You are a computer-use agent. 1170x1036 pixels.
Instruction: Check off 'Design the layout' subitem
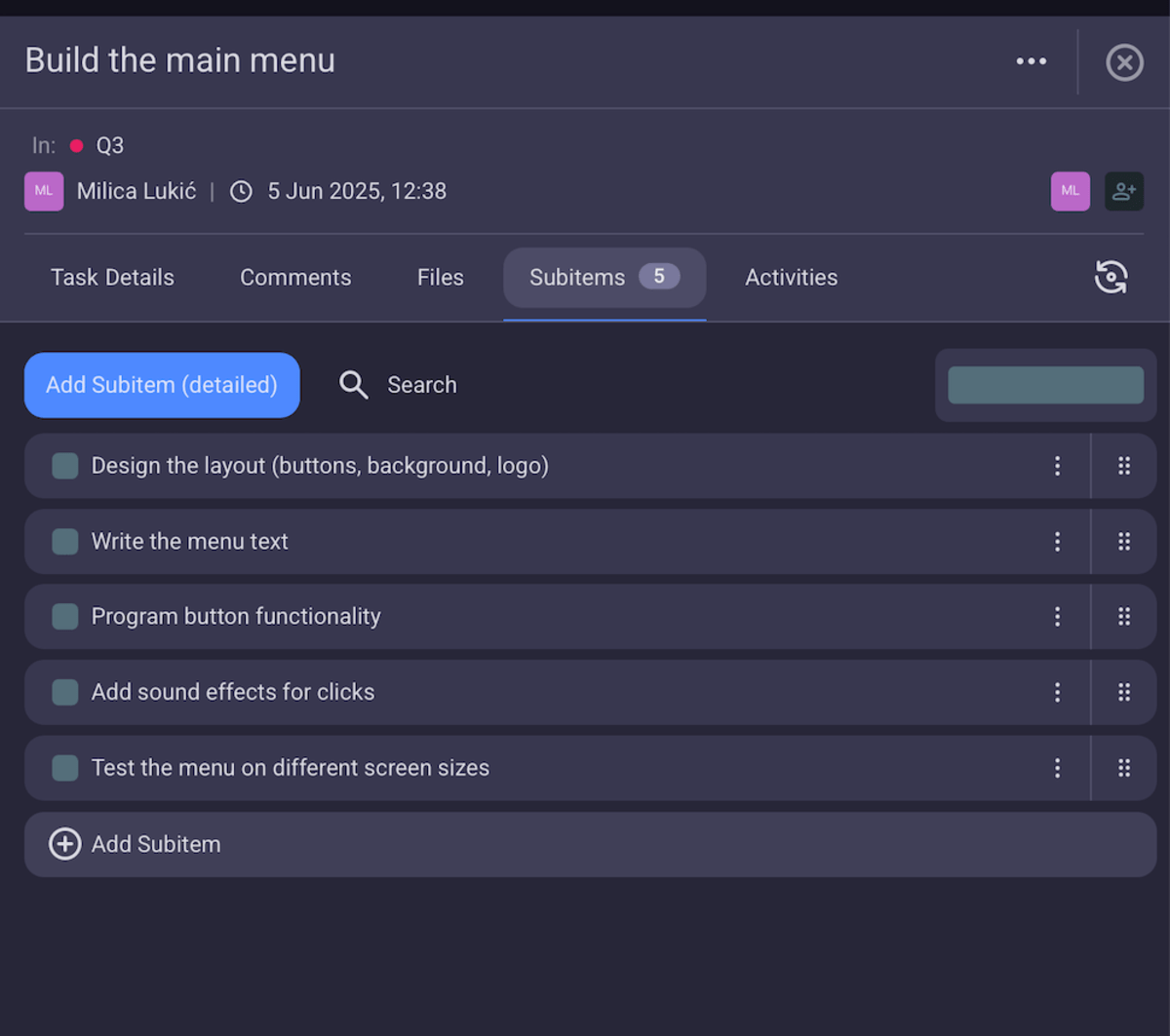[64, 466]
